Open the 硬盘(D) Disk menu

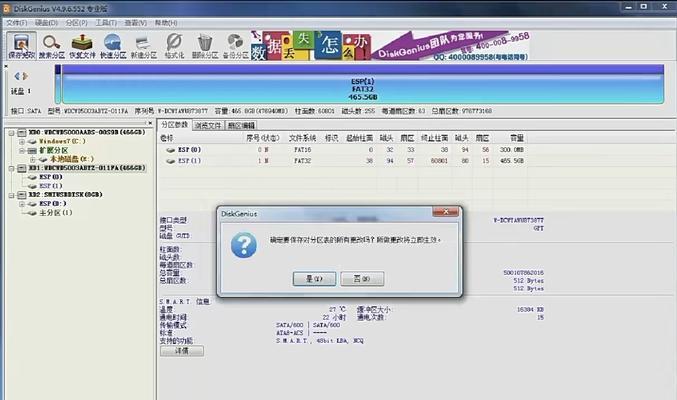tap(46, 22)
